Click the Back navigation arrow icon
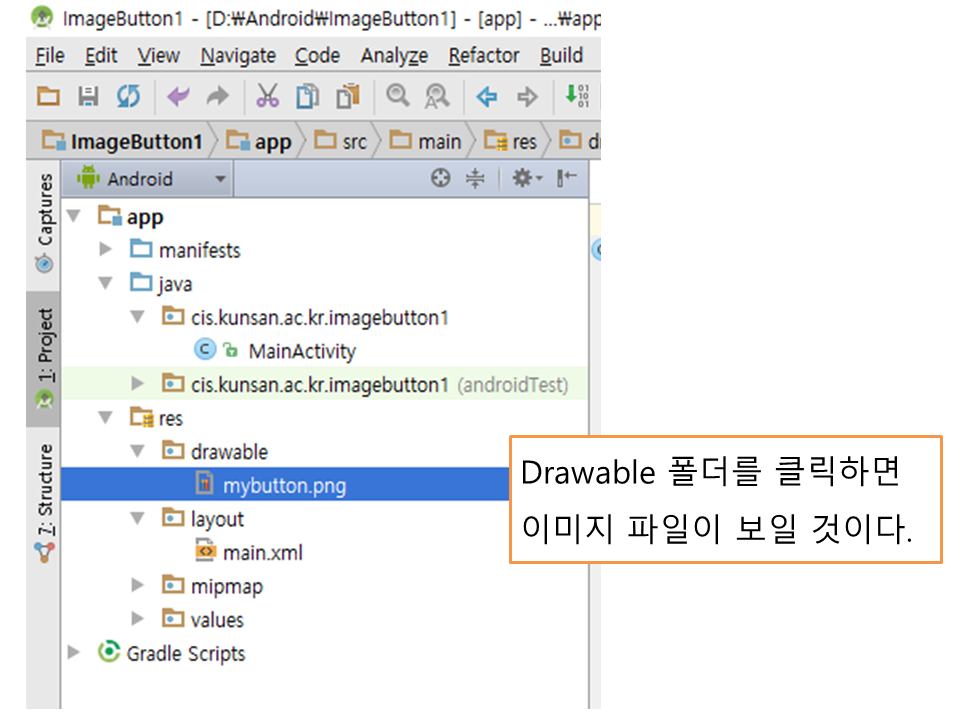 point(487,97)
